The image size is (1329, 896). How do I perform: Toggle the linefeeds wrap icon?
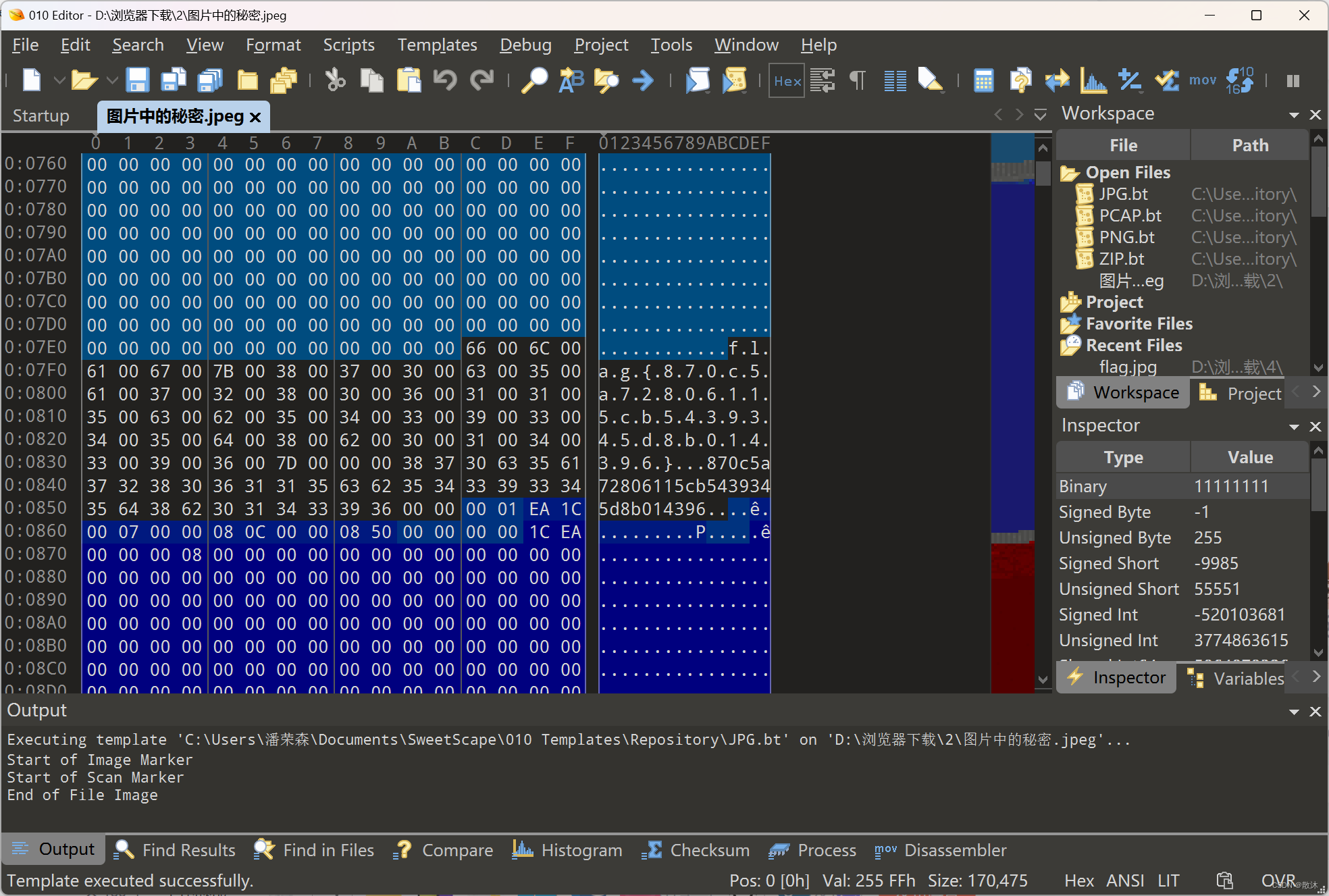(x=823, y=80)
